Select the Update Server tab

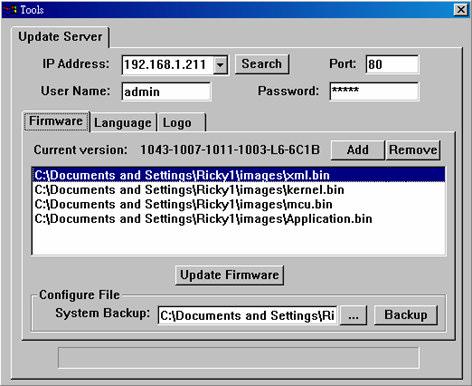pos(60,37)
